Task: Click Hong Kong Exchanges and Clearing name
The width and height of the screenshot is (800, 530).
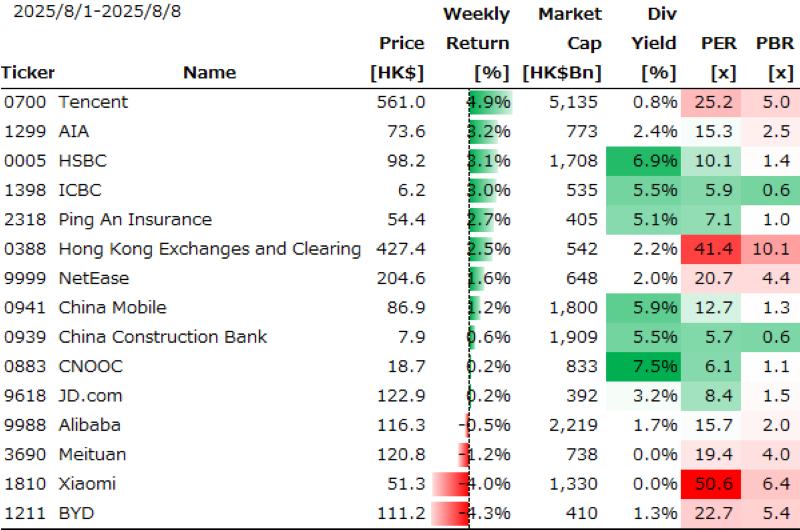Action: (x=210, y=249)
